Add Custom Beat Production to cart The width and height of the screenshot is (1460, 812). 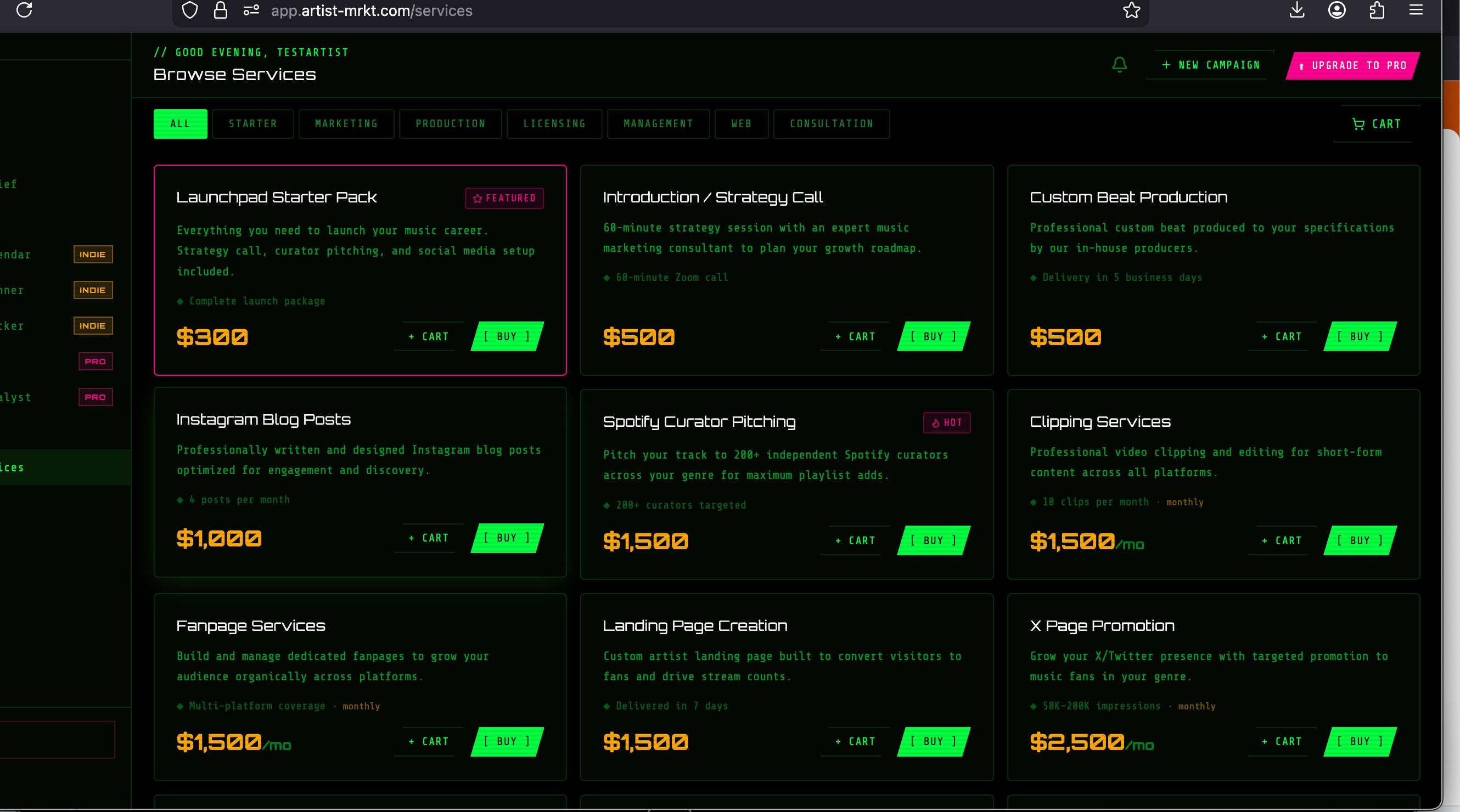pos(1282,336)
